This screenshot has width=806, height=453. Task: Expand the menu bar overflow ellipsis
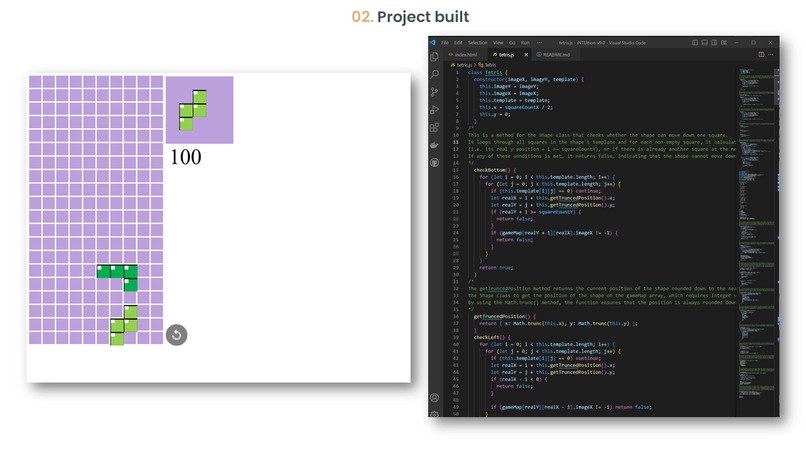pyautogui.click(x=539, y=43)
